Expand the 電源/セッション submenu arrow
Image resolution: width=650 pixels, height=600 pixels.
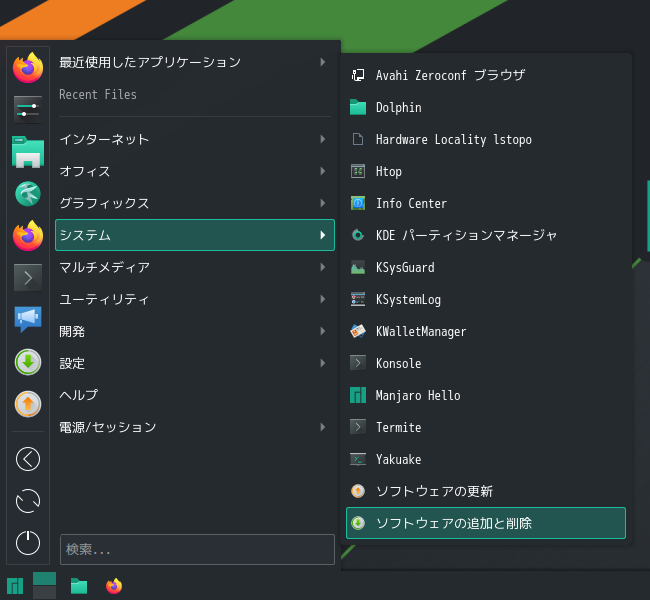point(323,427)
